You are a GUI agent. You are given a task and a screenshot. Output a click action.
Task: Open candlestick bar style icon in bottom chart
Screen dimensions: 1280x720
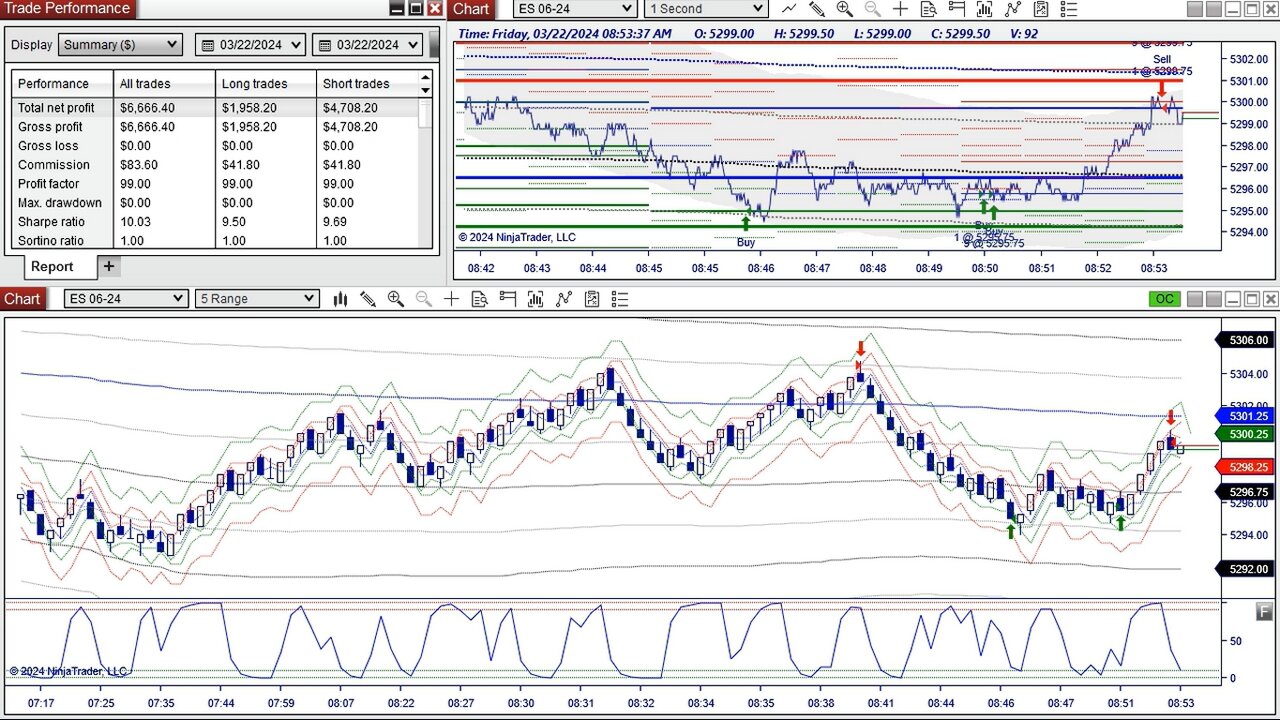click(x=340, y=299)
